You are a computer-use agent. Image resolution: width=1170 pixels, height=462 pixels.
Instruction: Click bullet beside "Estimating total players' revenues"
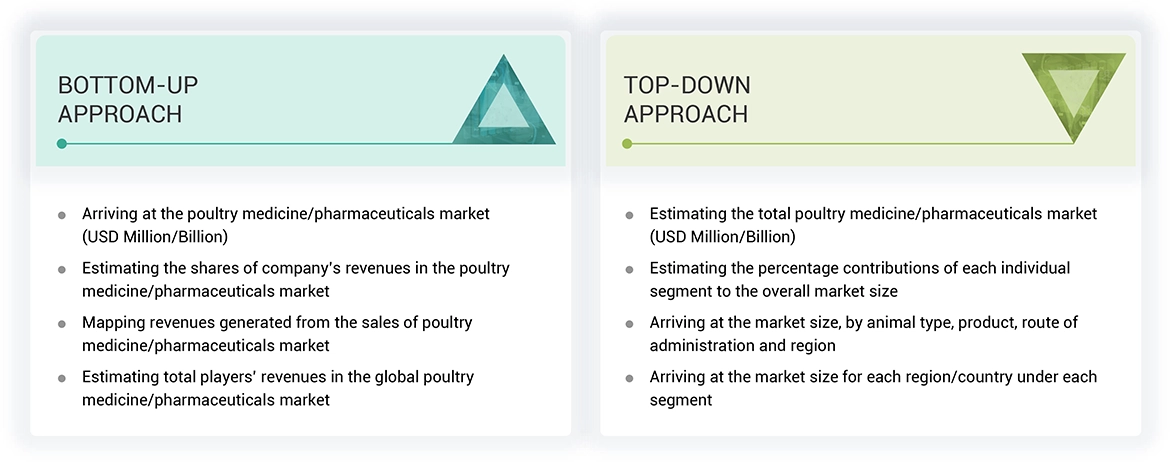click(x=62, y=379)
